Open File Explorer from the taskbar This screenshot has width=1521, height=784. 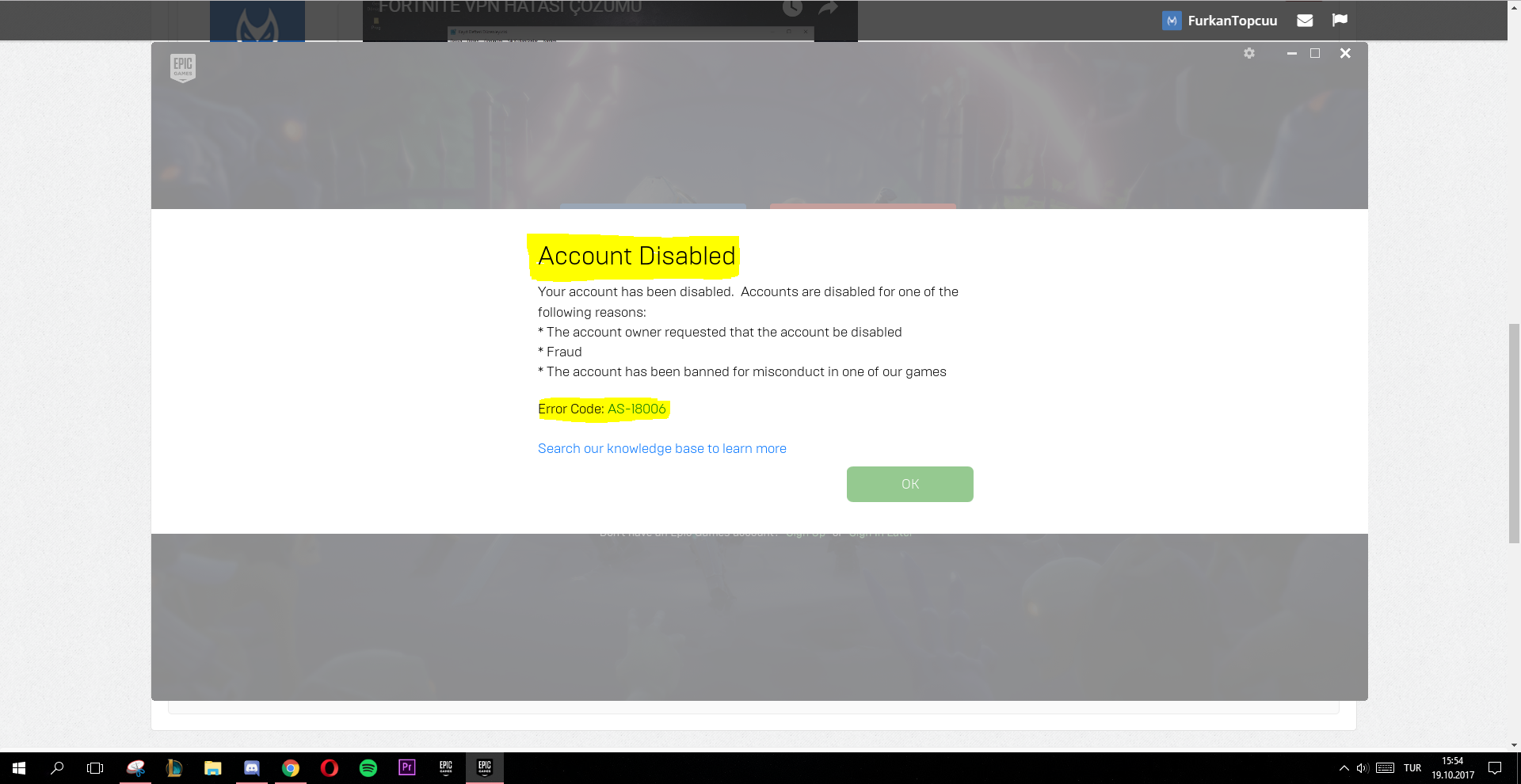(x=212, y=768)
